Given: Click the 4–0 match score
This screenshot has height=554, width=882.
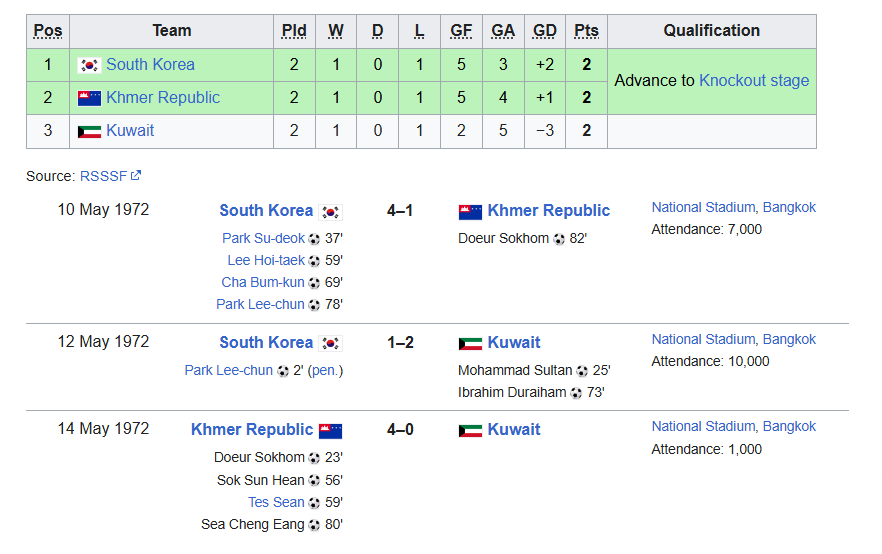Looking at the screenshot, I should tap(400, 430).
